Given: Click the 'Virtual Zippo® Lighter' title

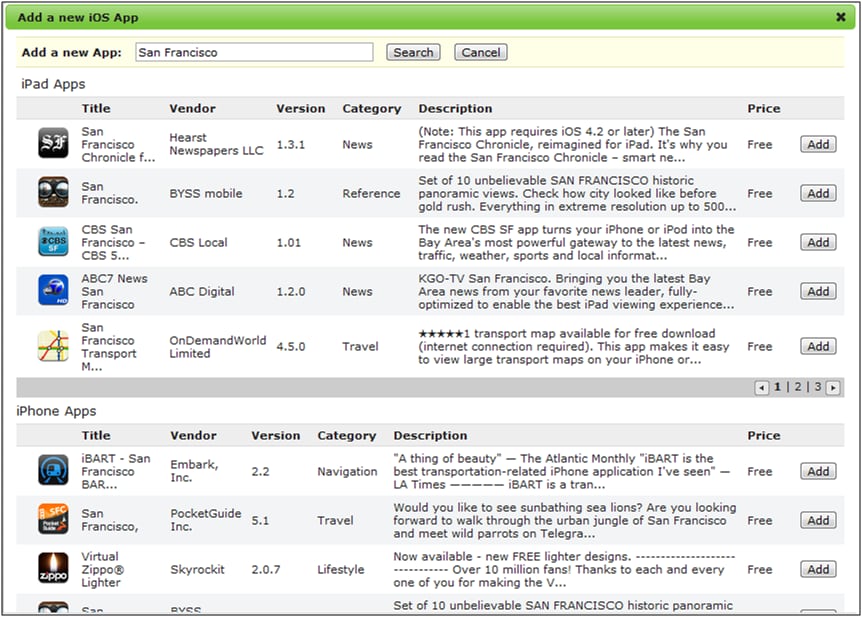Looking at the screenshot, I should click(x=102, y=569).
